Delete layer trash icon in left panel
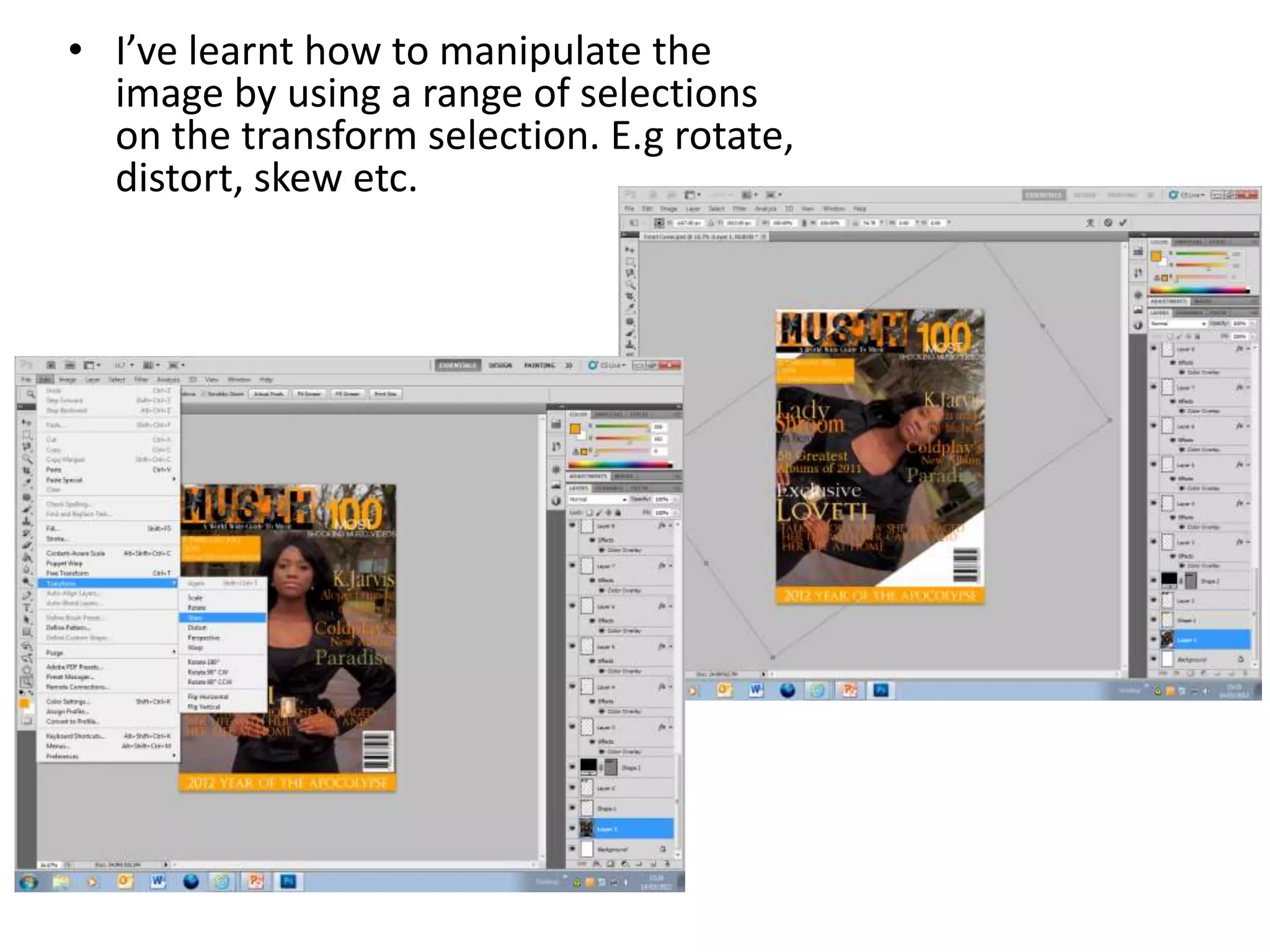The height and width of the screenshot is (952, 1270). (667, 863)
